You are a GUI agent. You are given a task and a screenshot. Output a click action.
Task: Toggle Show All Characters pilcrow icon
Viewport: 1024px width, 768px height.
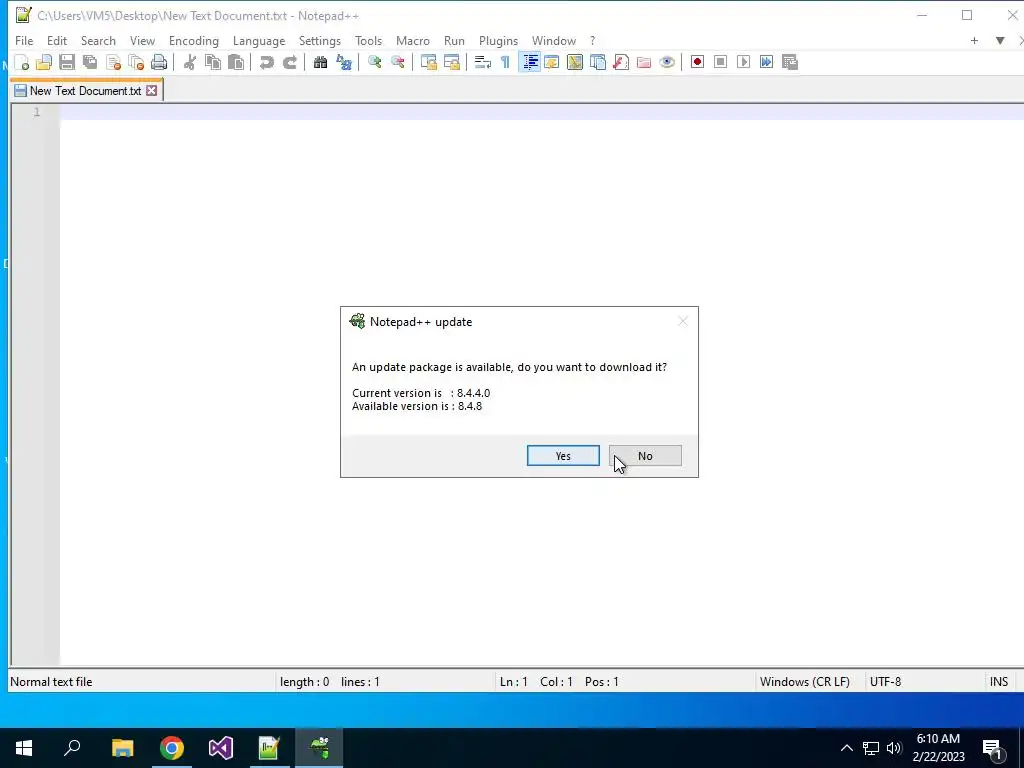click(505, 62)
